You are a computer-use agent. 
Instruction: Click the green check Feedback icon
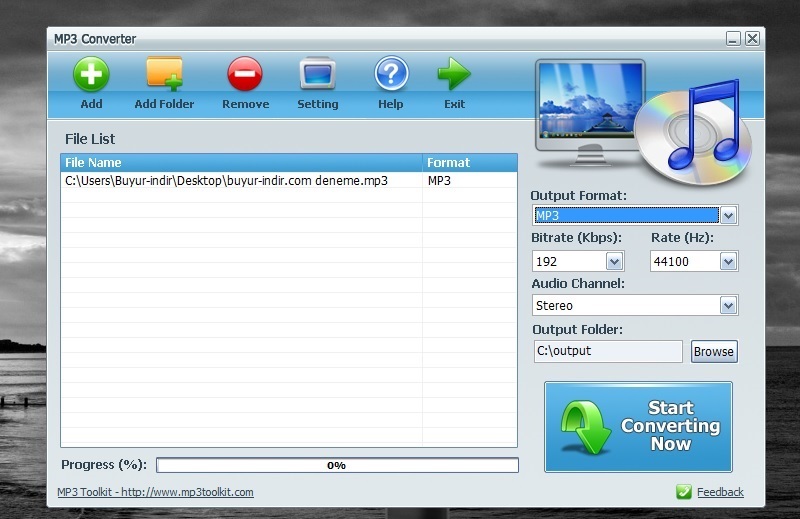coord(684,492)
